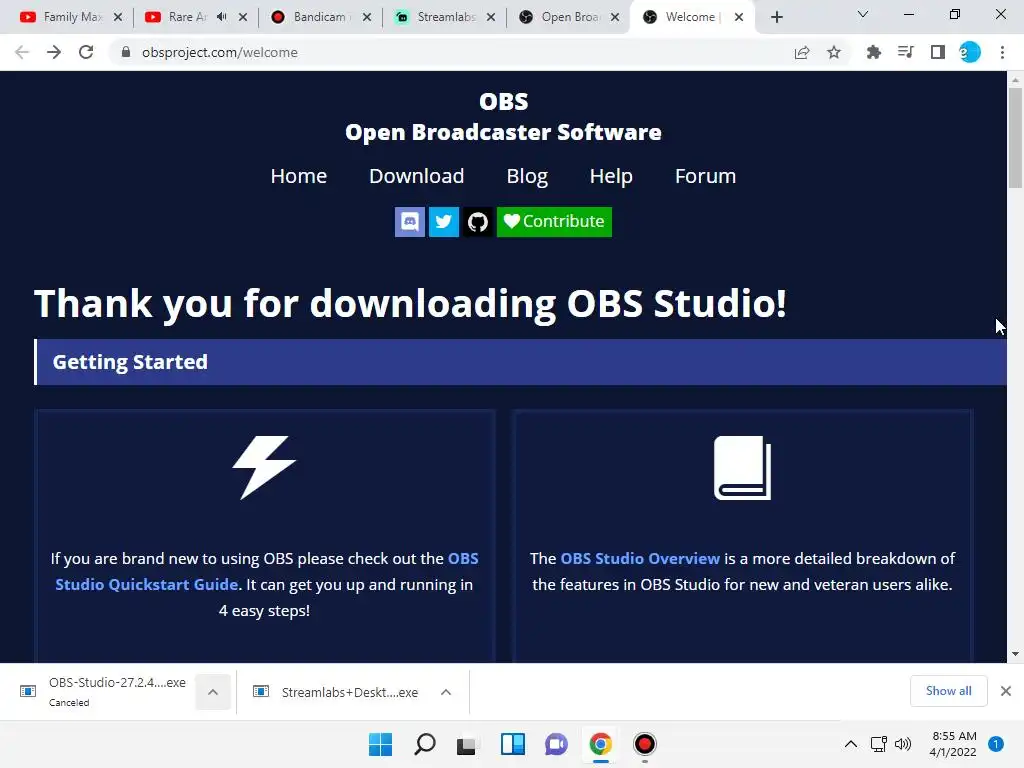Share this page icon
The height and width of the screenshot is (768, 1024).
(x=802, y=52)
